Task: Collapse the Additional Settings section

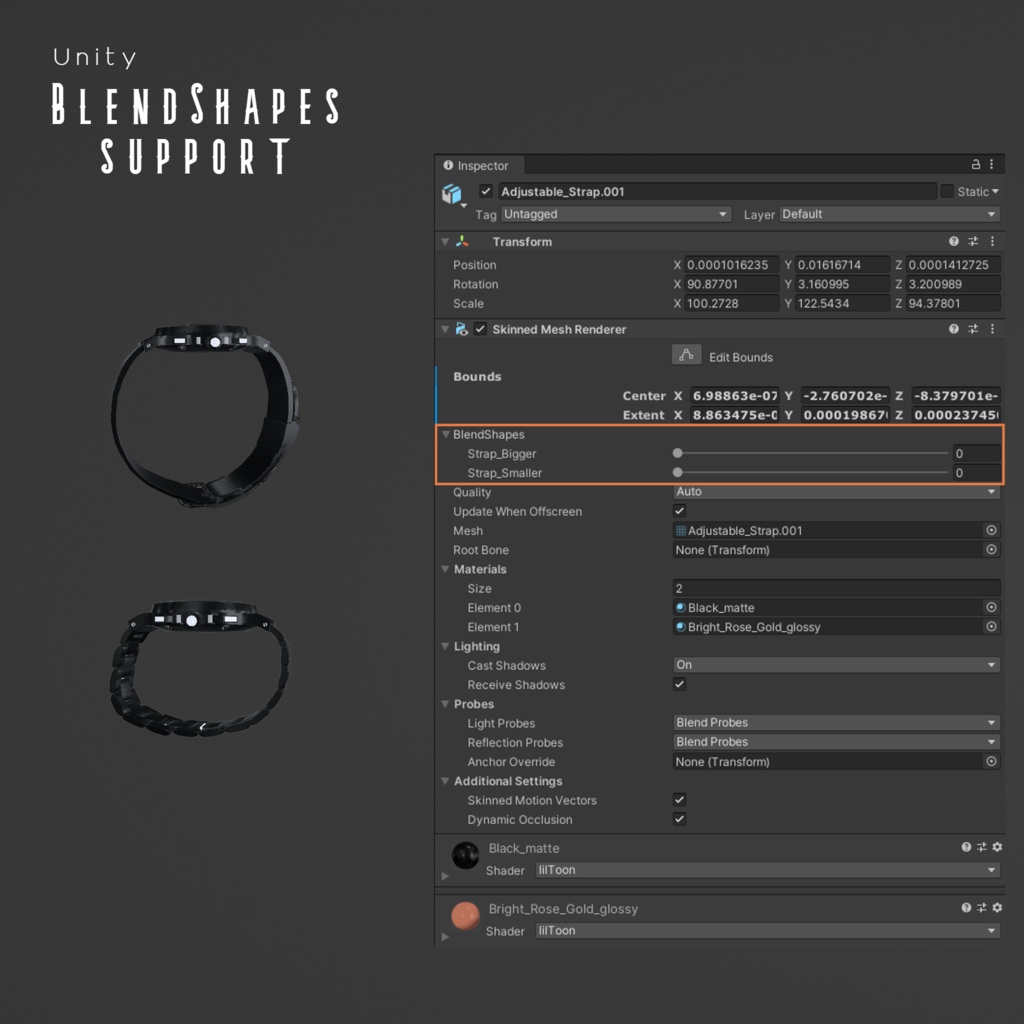Action: 445,781
